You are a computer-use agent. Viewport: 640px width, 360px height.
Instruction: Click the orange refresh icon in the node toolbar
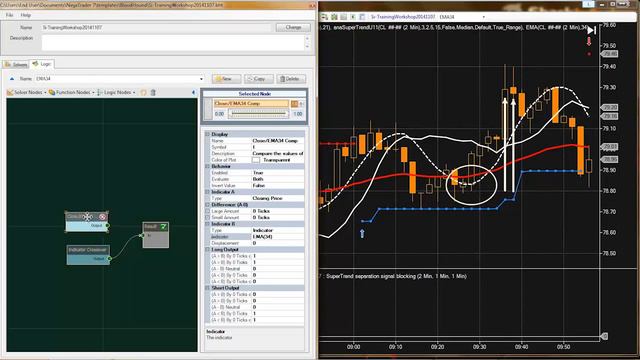pos(143,93)
